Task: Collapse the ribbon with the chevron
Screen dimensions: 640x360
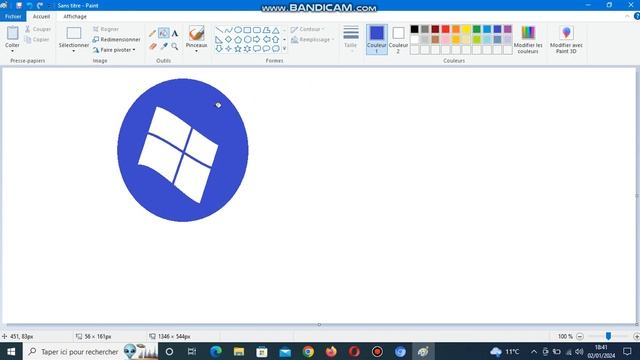Action: [x=627, y=16]
